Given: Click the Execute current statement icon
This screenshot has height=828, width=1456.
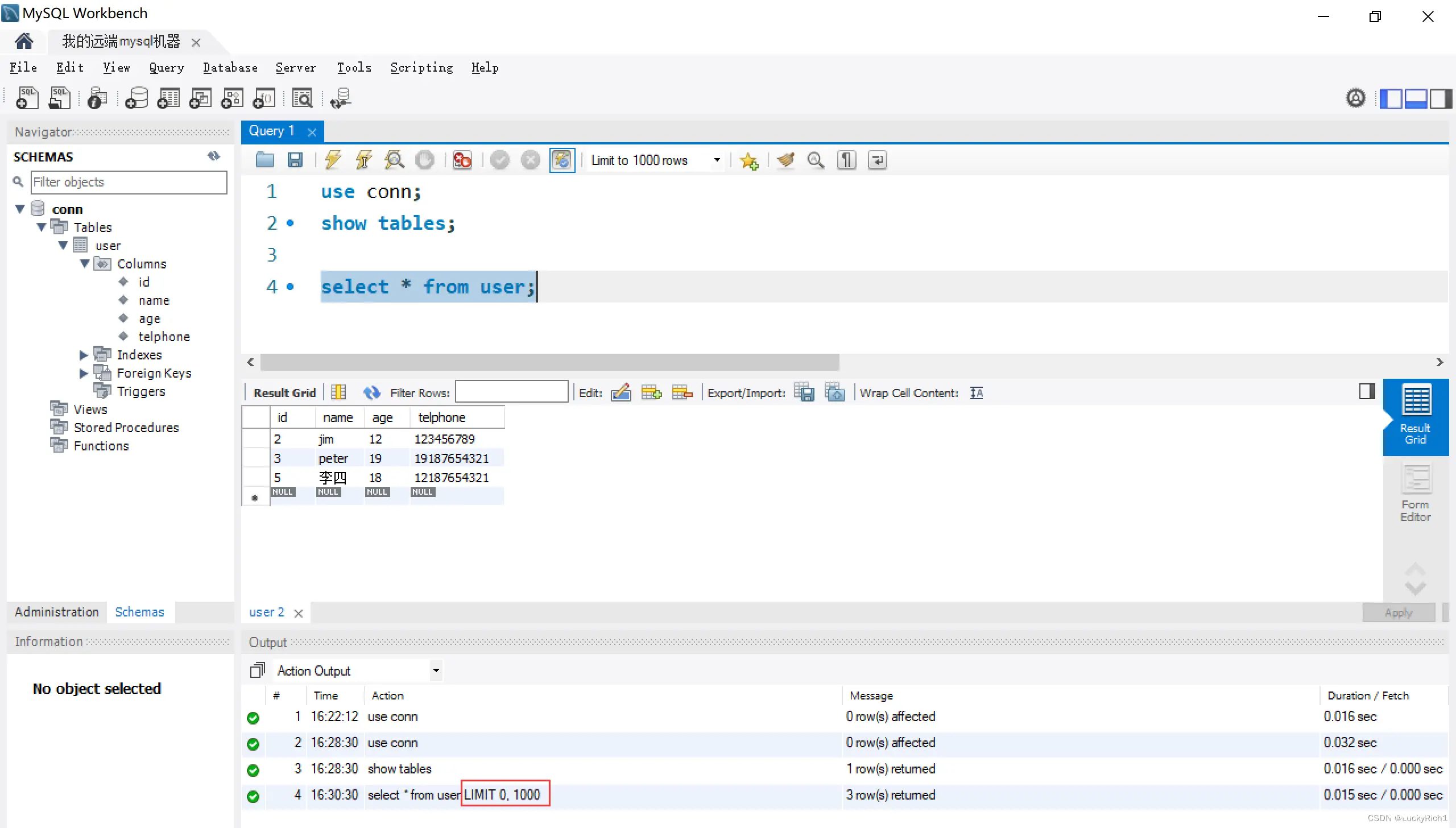Looking at the screenshot, I should click(x=363, y=160).
